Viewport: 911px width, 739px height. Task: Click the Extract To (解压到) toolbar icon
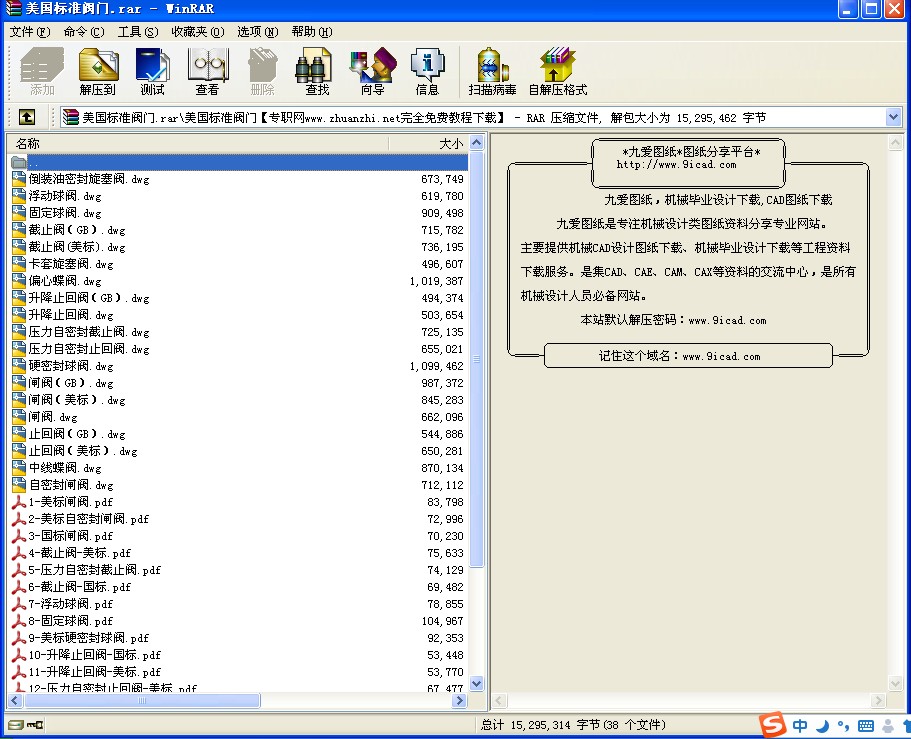tap(98, 71)
